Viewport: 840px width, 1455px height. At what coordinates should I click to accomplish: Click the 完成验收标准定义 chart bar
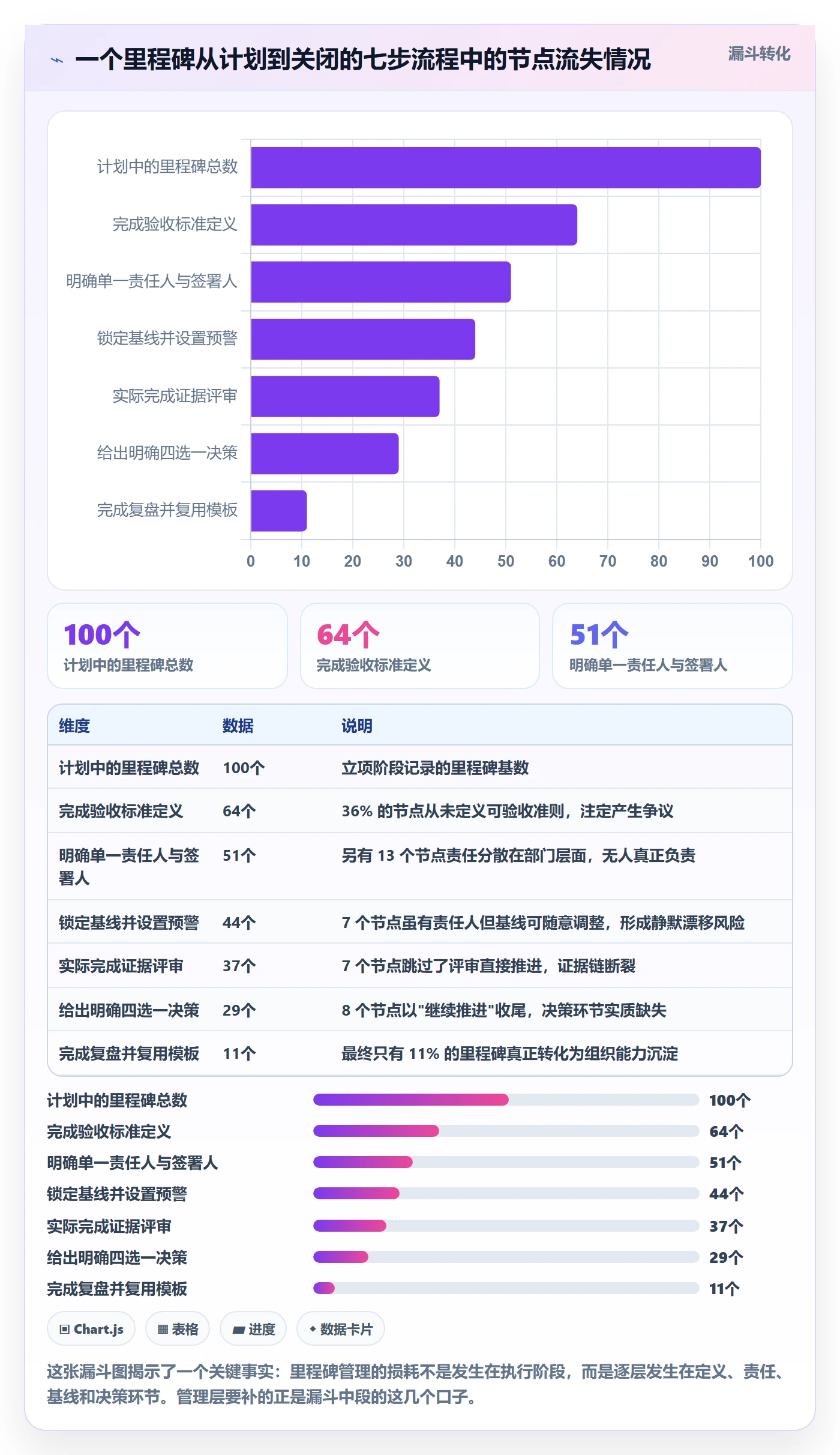[414, 224]
